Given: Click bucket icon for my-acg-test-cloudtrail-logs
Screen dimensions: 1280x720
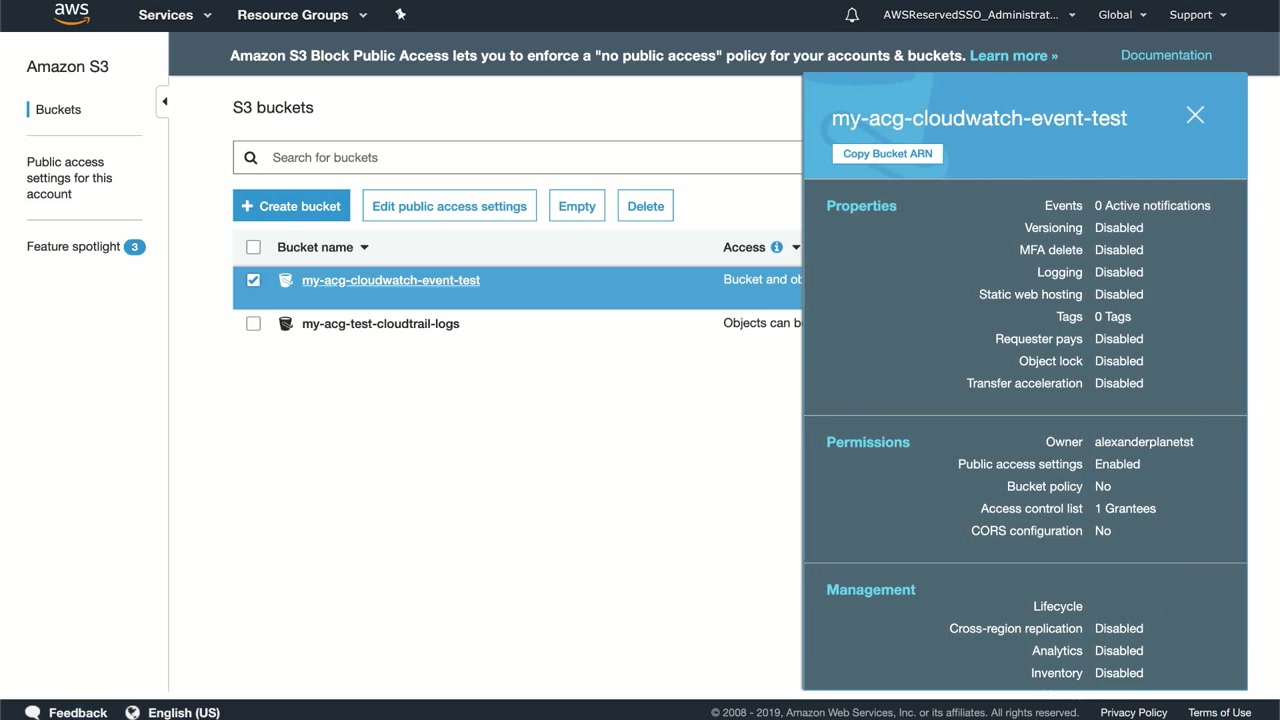Looking at the screenshot, I should point(285,324).
